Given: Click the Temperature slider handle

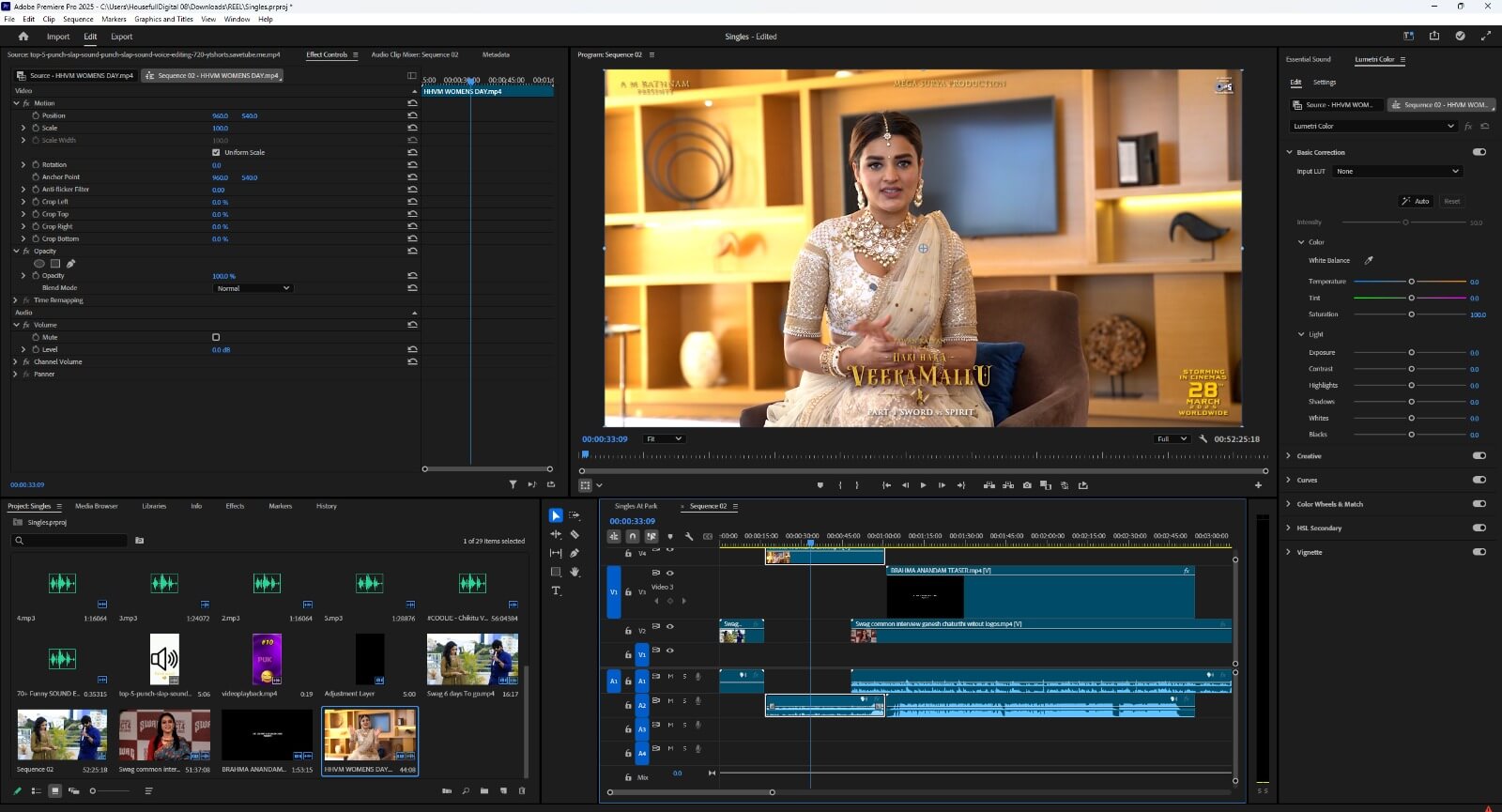Looking at the screenshot, I should point(1411,282).
